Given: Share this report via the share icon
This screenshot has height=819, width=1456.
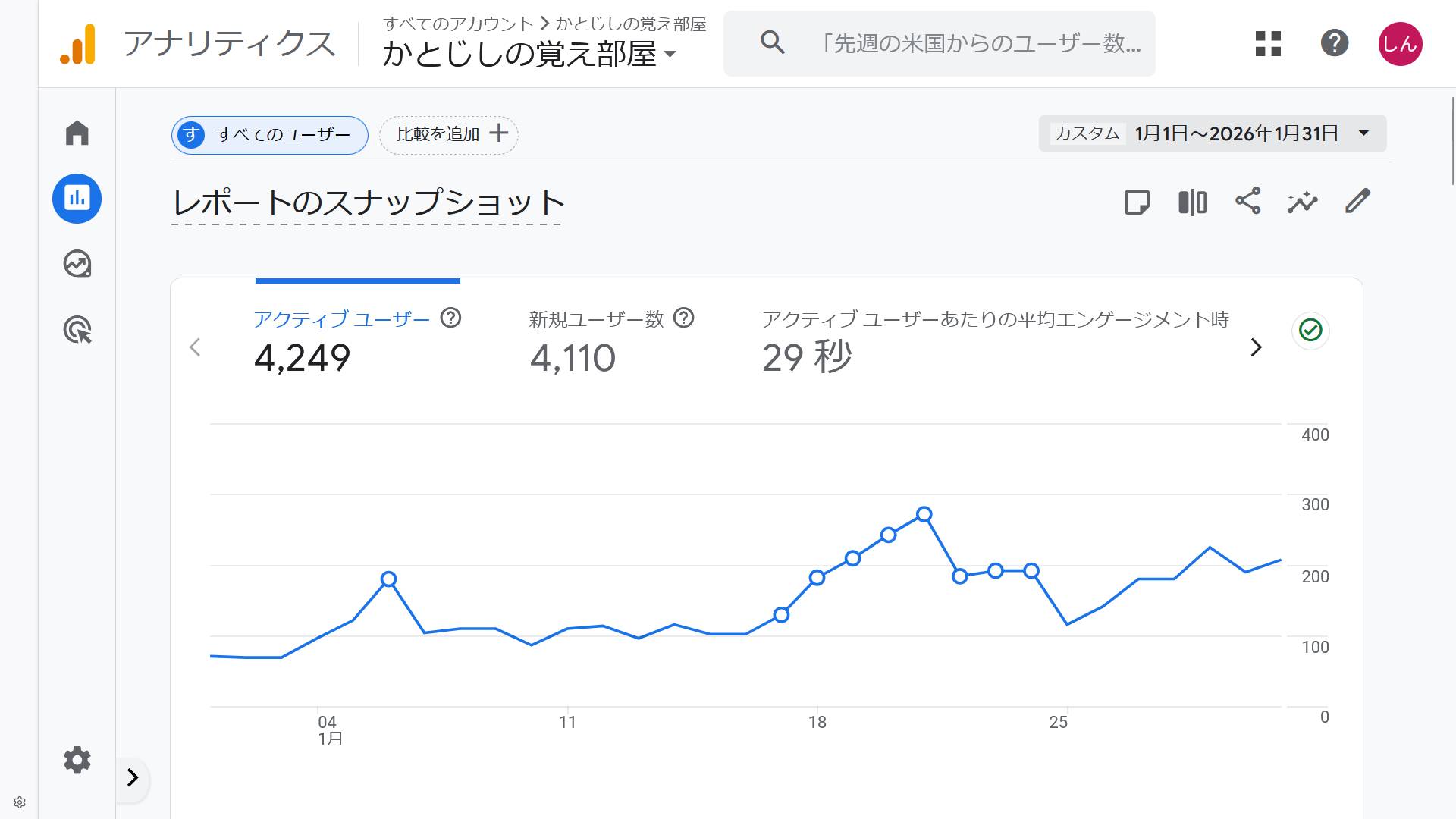Looking at the screenshot, I should [x=1248, y=202].
